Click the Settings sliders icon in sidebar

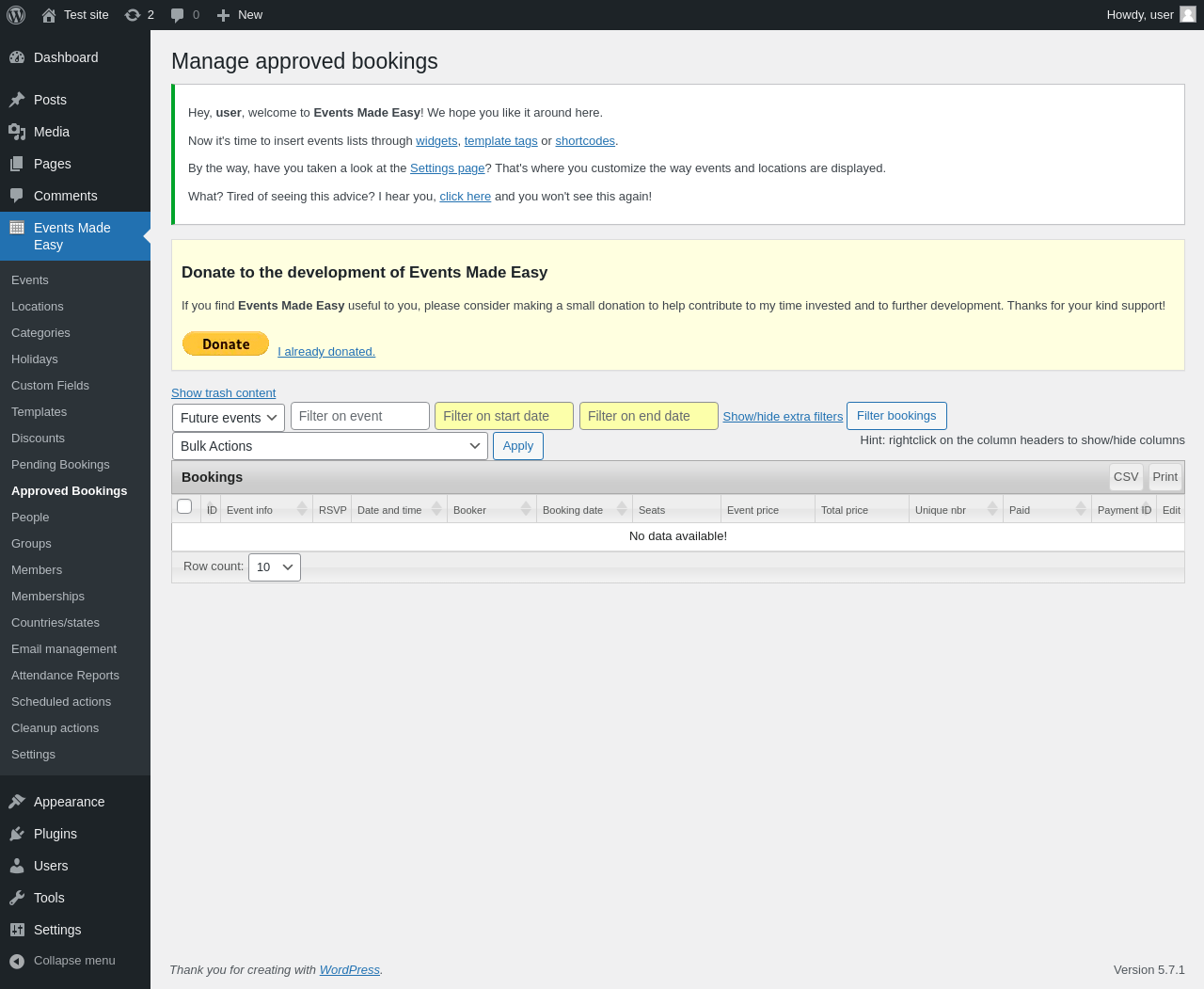[17, 930]
